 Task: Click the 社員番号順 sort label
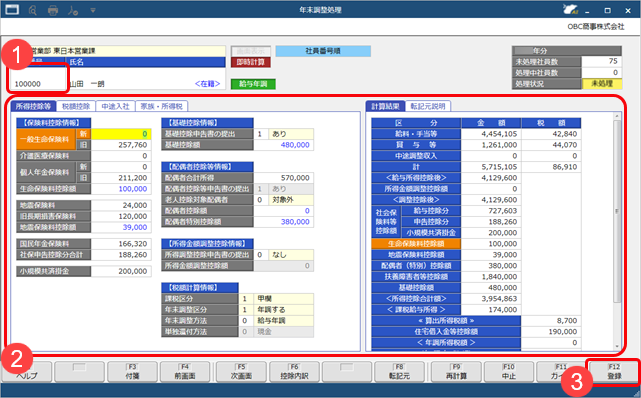(323, 51)
